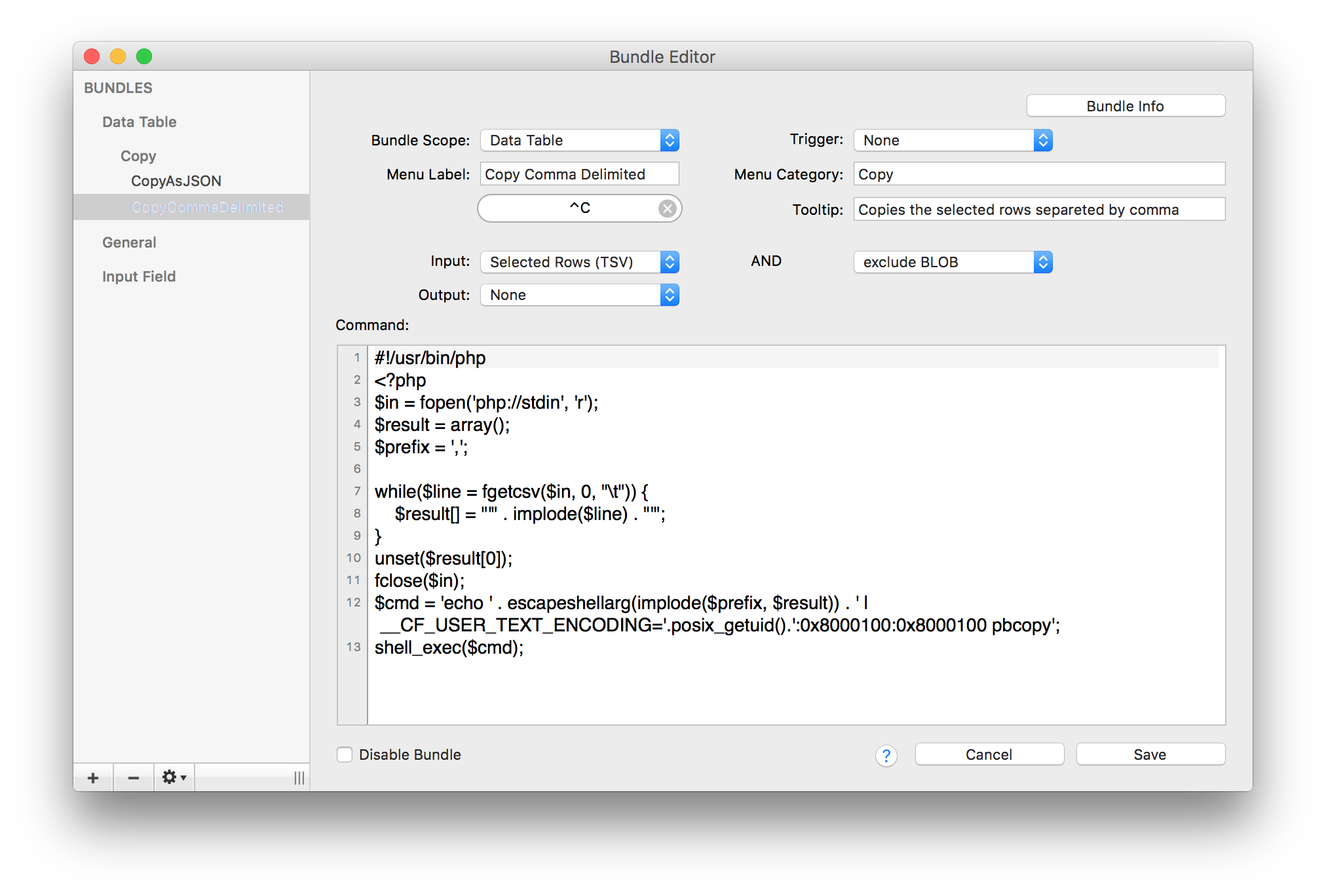The image size is (1326, 896).
Task: Click the minus icon to remove bundle
Action: [134, 777]
